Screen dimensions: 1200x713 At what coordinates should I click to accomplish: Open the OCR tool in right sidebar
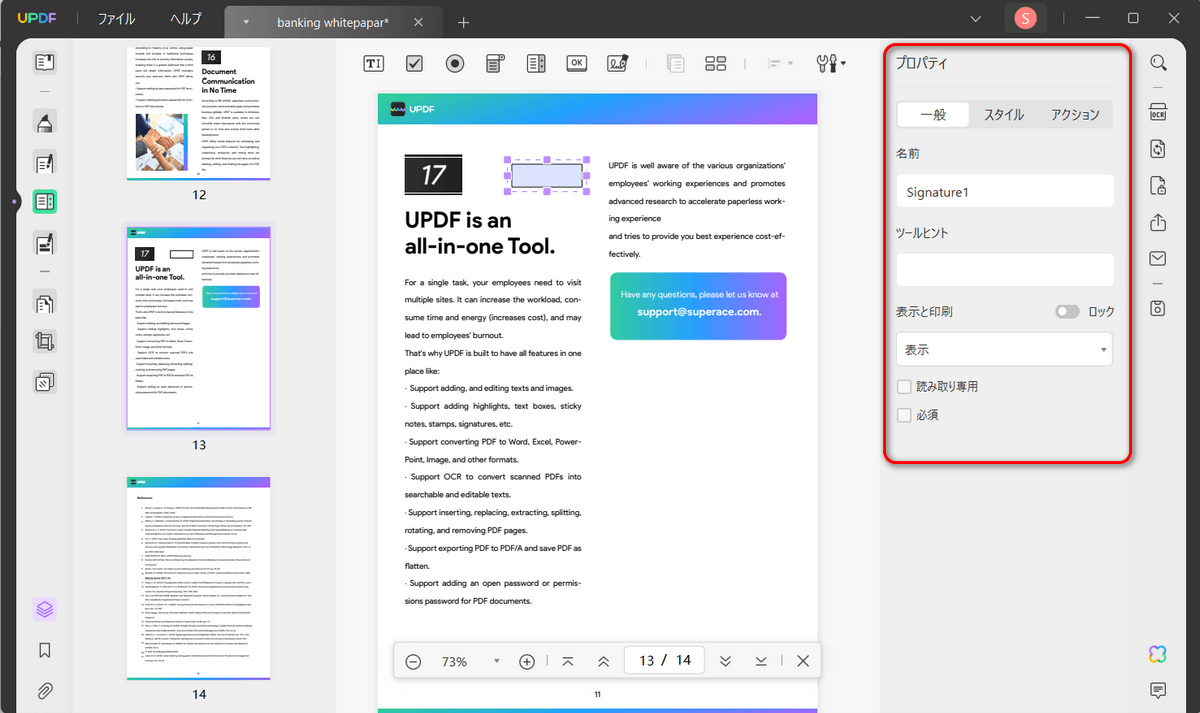click(x=1158, y=111)
